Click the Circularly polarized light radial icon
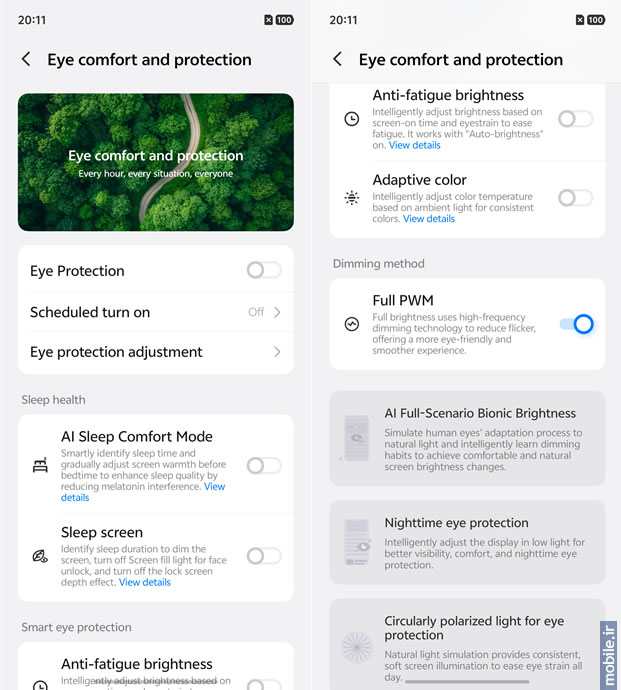Image resolution: width=621 pixels, height=690 pixels. click(x=357, y=647)
